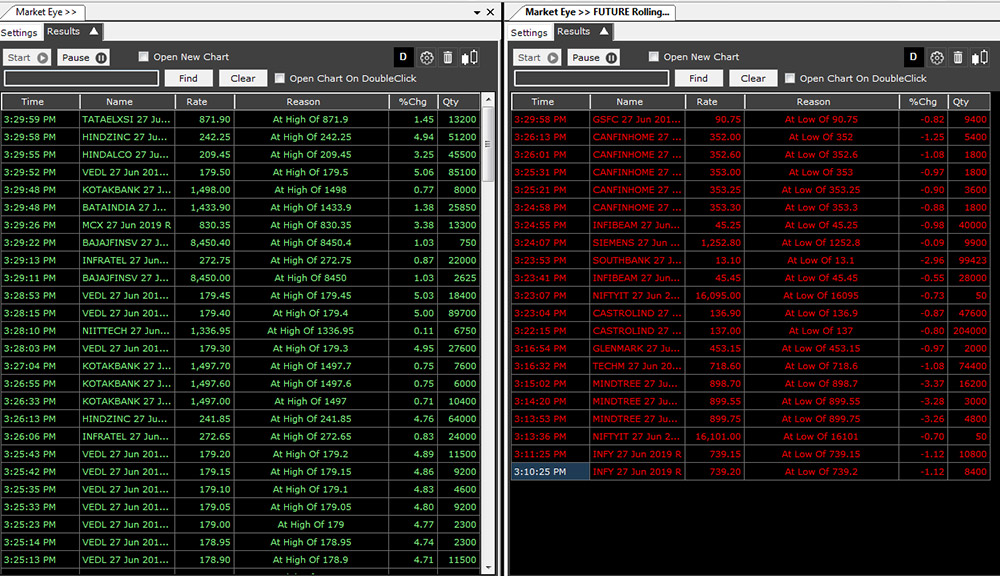Select the HINDALCO 27 Ju... row name
This screenshot has height=576, width=1000.
pyautogui.click(x=126, y=154)
